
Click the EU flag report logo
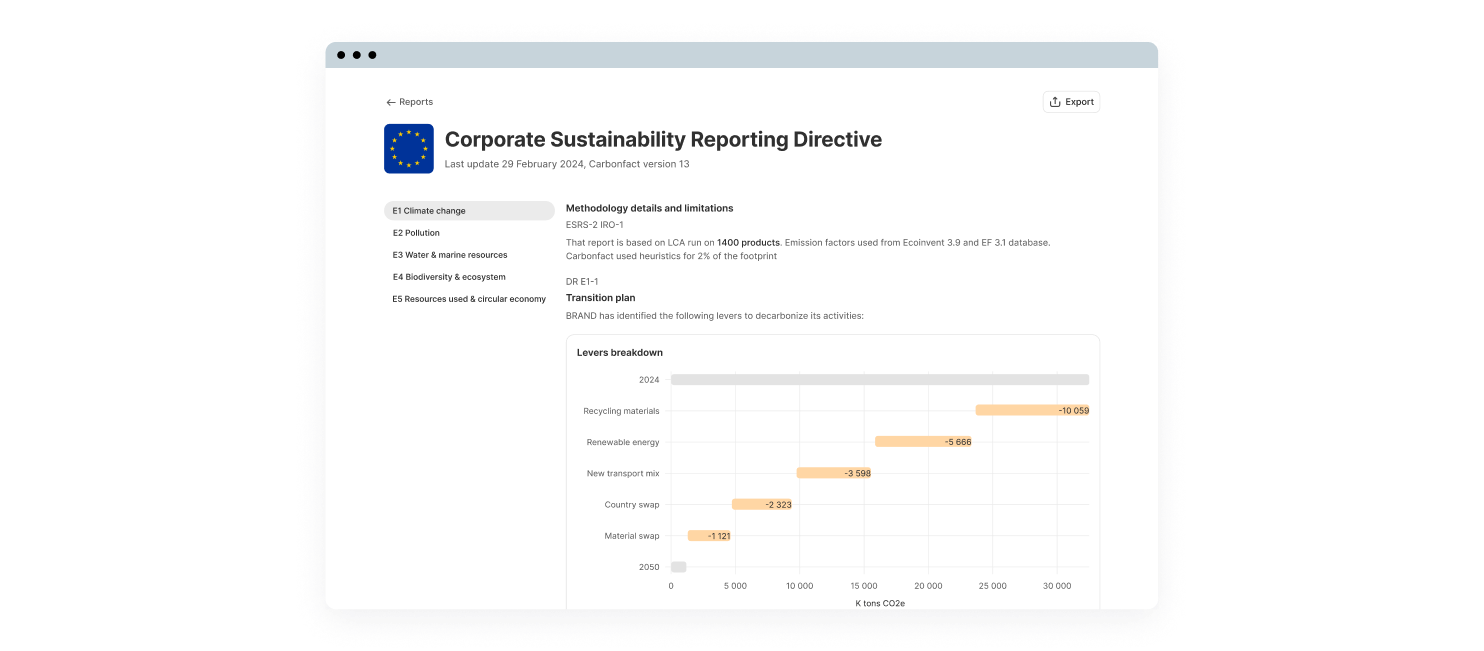[409, 148]
